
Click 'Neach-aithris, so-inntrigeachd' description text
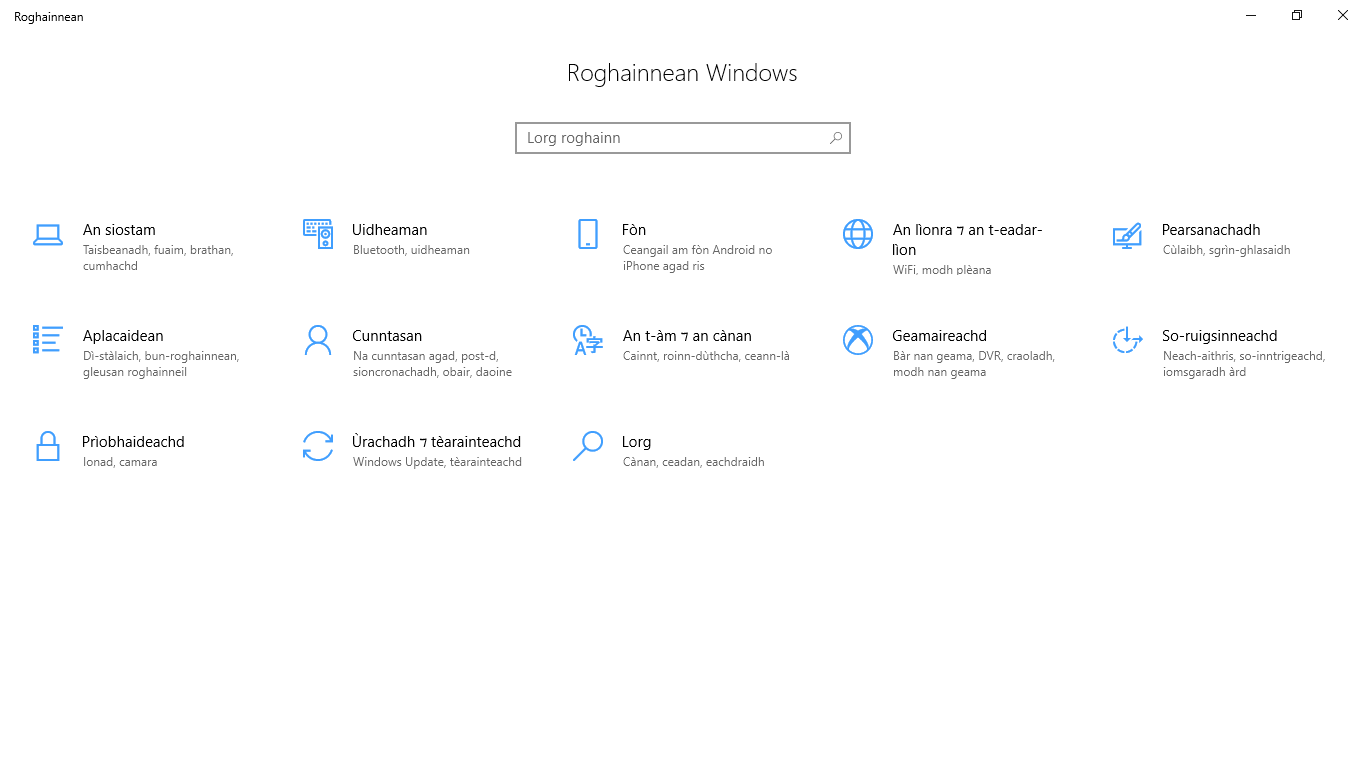point(1244,364)
